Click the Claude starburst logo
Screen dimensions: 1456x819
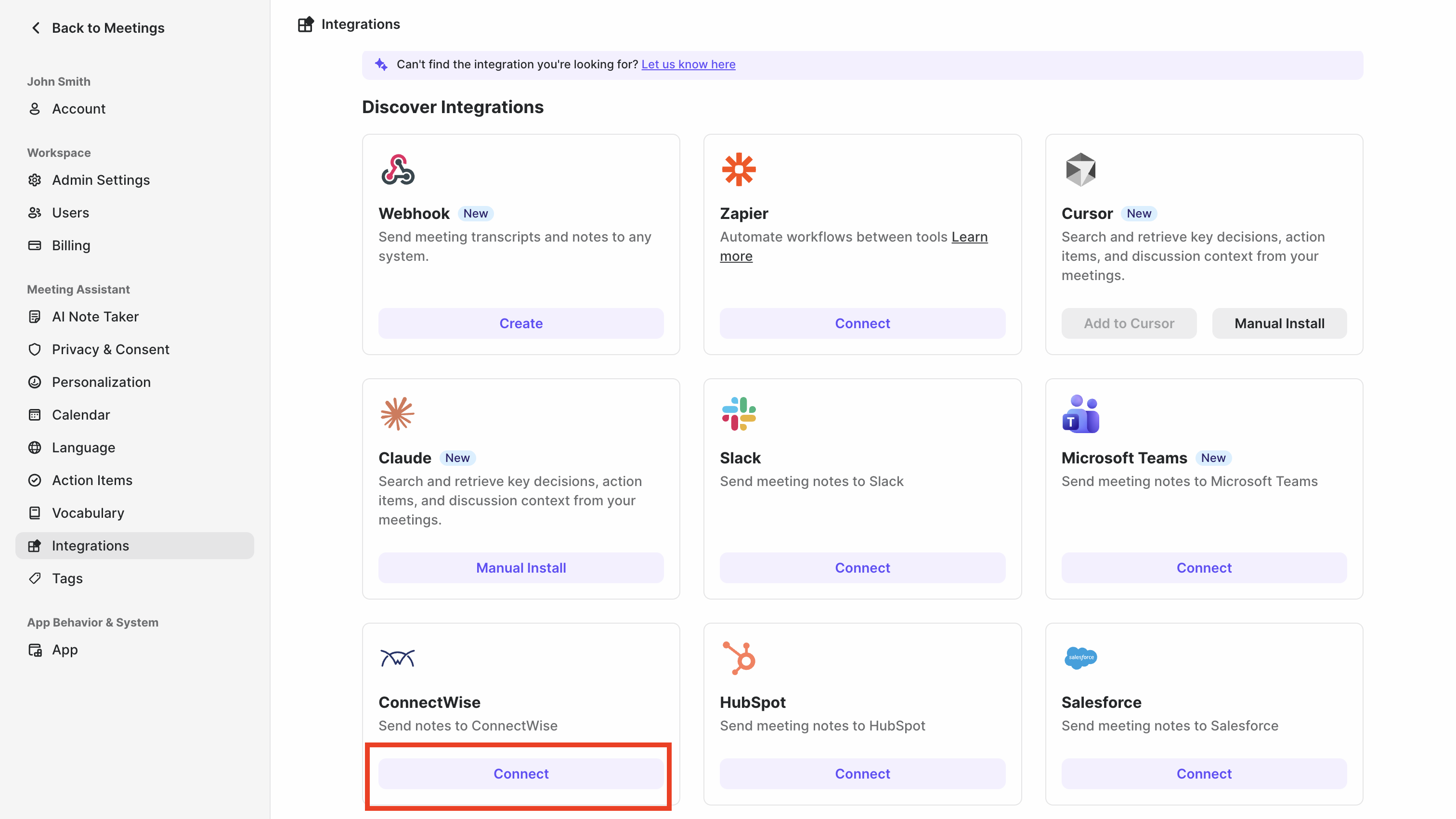coord(397,414)
